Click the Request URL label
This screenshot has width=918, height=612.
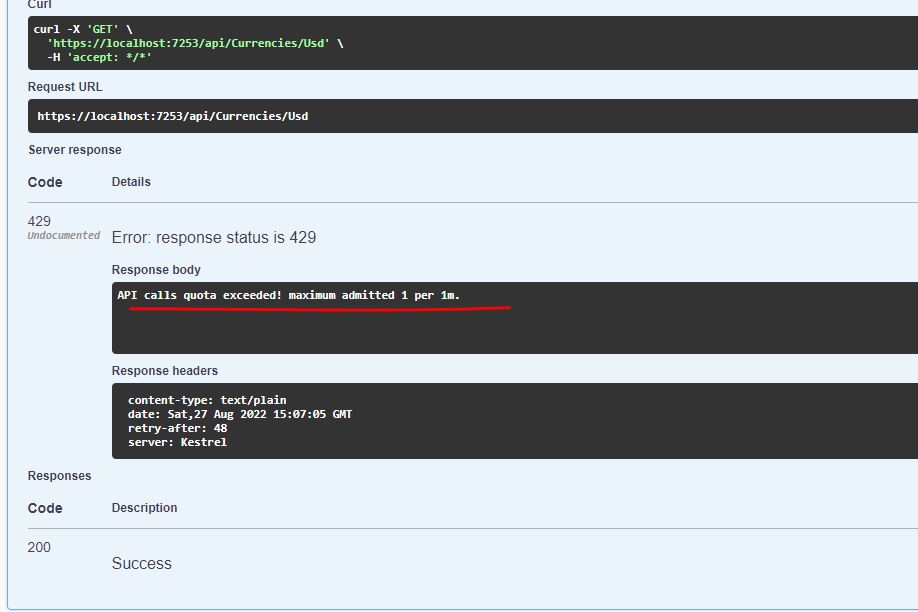point(65,87)
